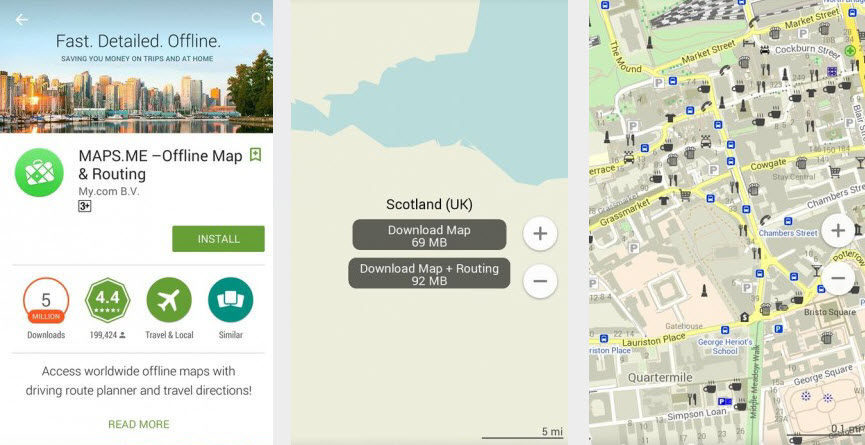
Task: Tap the green INSTALL button
Action: 218,239
